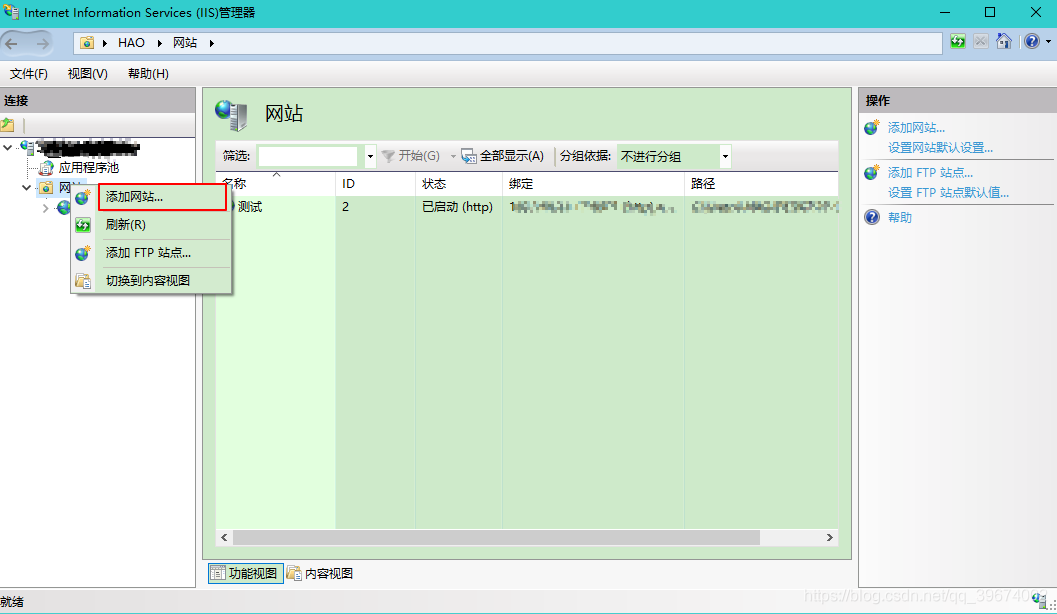Click the scrollbar right arrow

point(830,537)
